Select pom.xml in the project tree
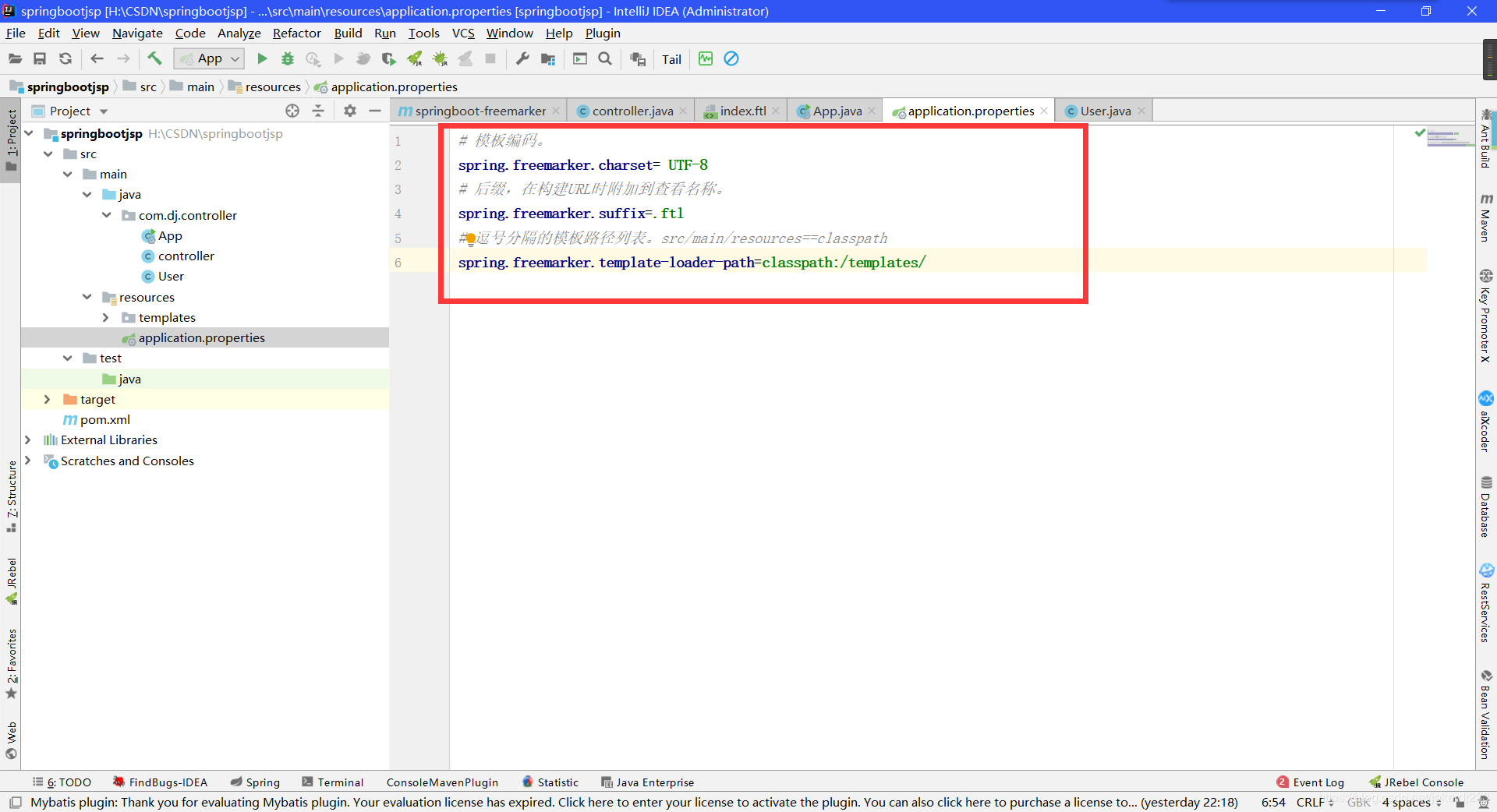The width and height of the screenshot is (1497, 812). pyautogui.click(x=104, y=419)
